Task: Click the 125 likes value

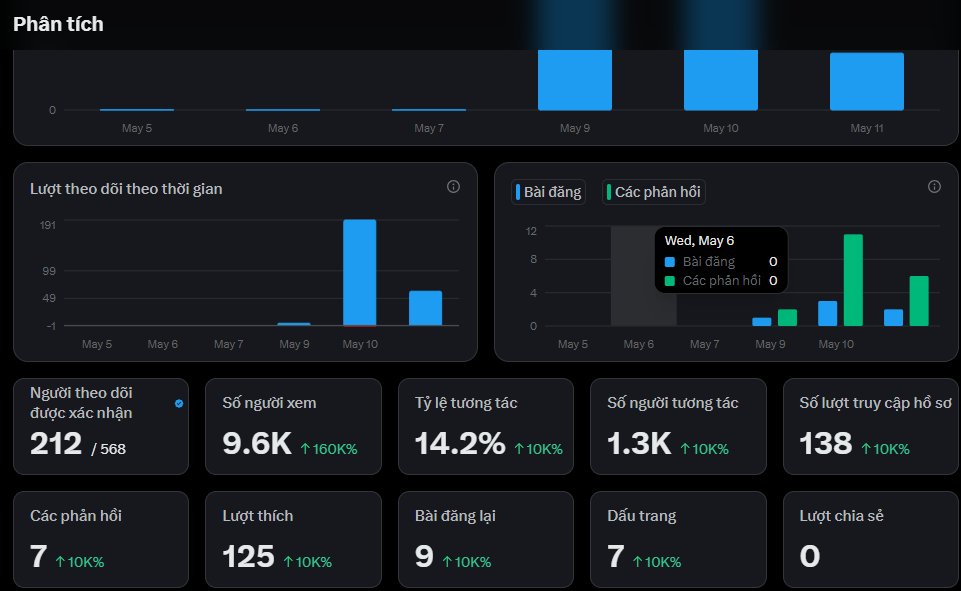Action: 248,557
